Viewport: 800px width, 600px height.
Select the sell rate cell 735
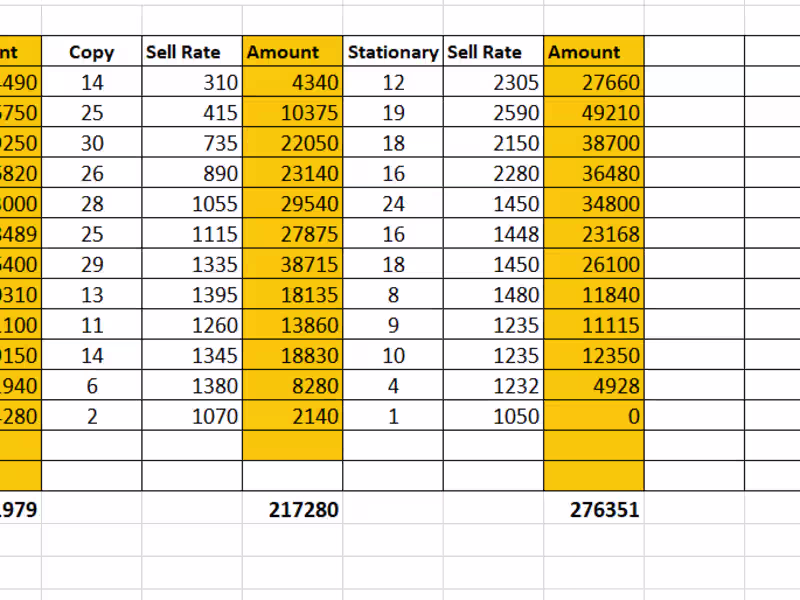[x=192, y=143]
